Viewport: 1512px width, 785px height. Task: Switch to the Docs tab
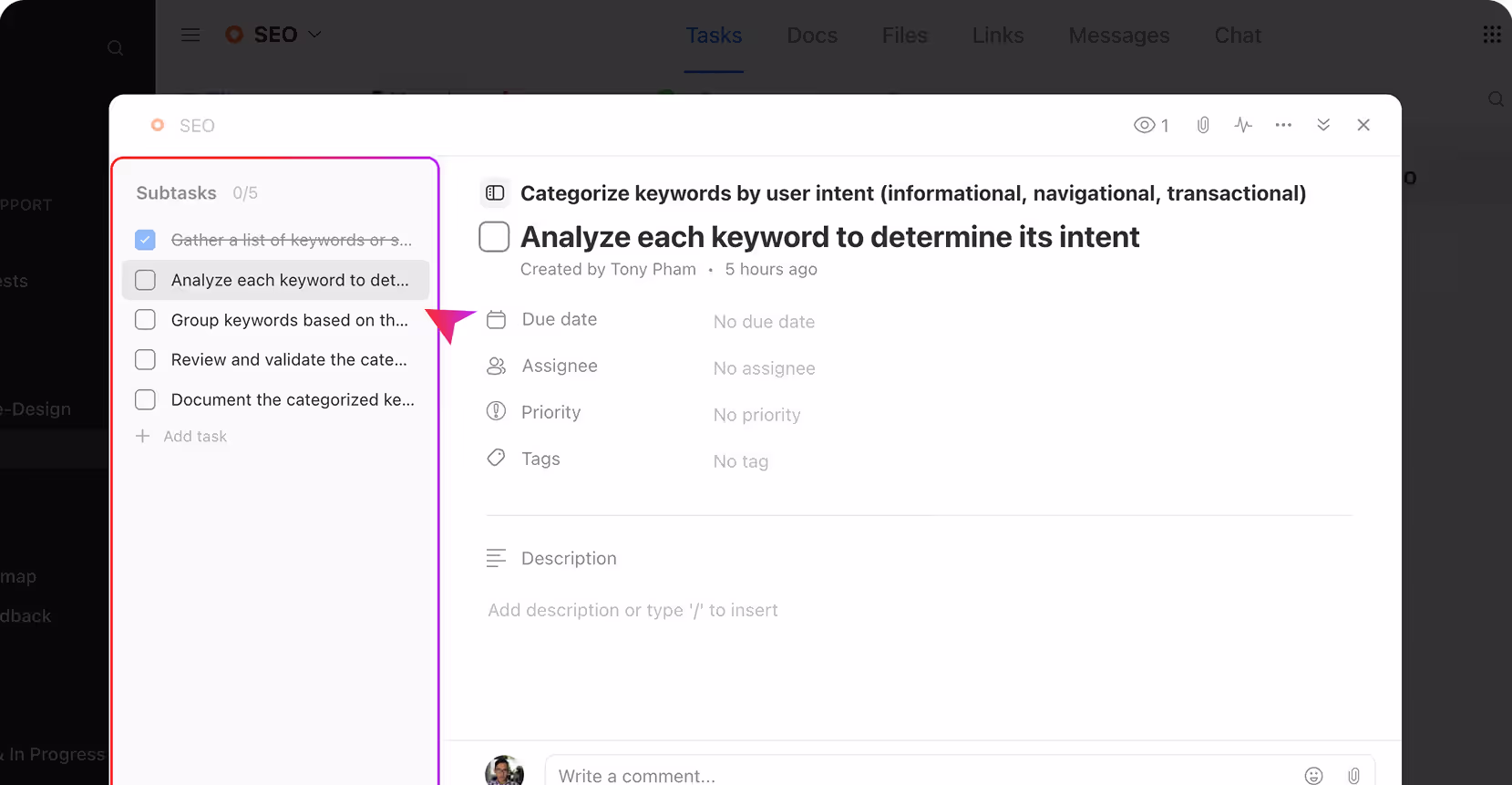[811, 36]
